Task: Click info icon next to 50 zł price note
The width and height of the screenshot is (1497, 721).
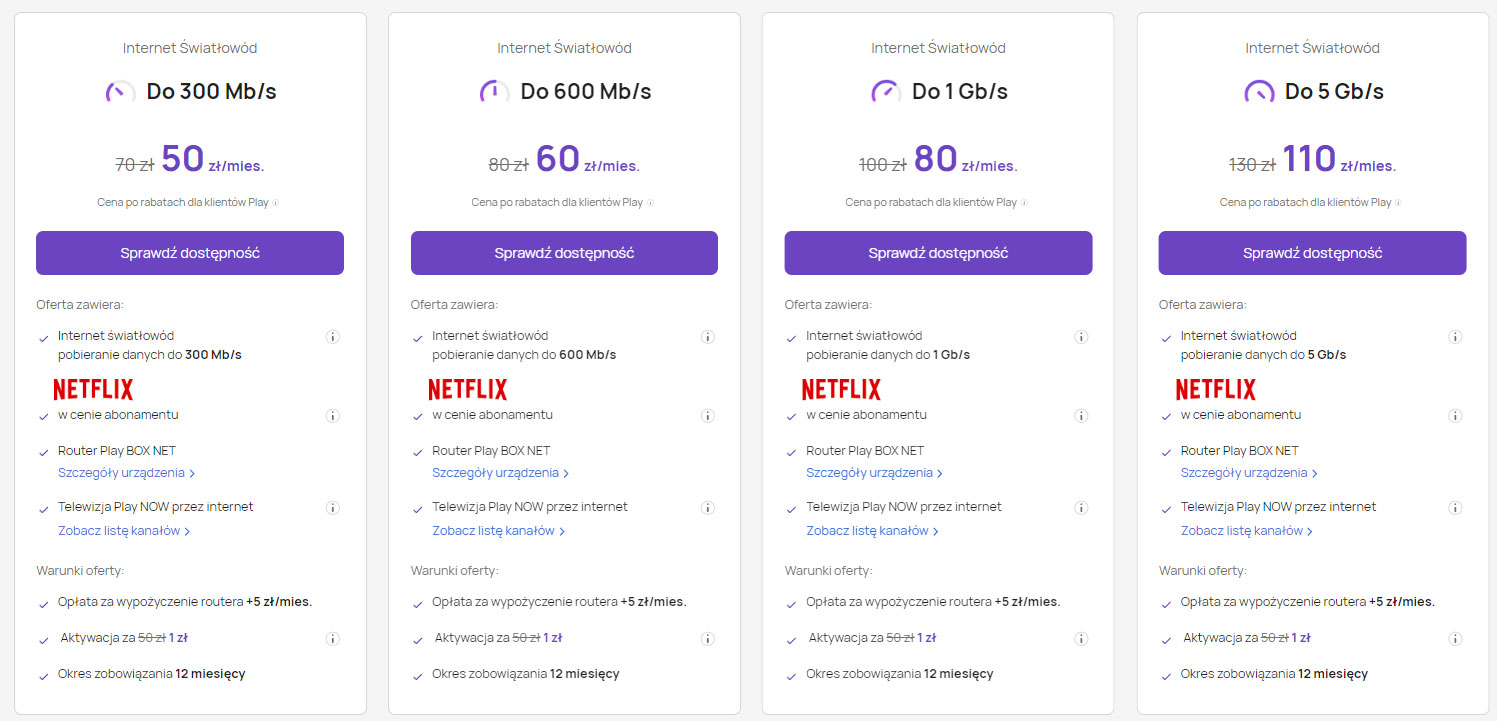Action: point(276,203)
